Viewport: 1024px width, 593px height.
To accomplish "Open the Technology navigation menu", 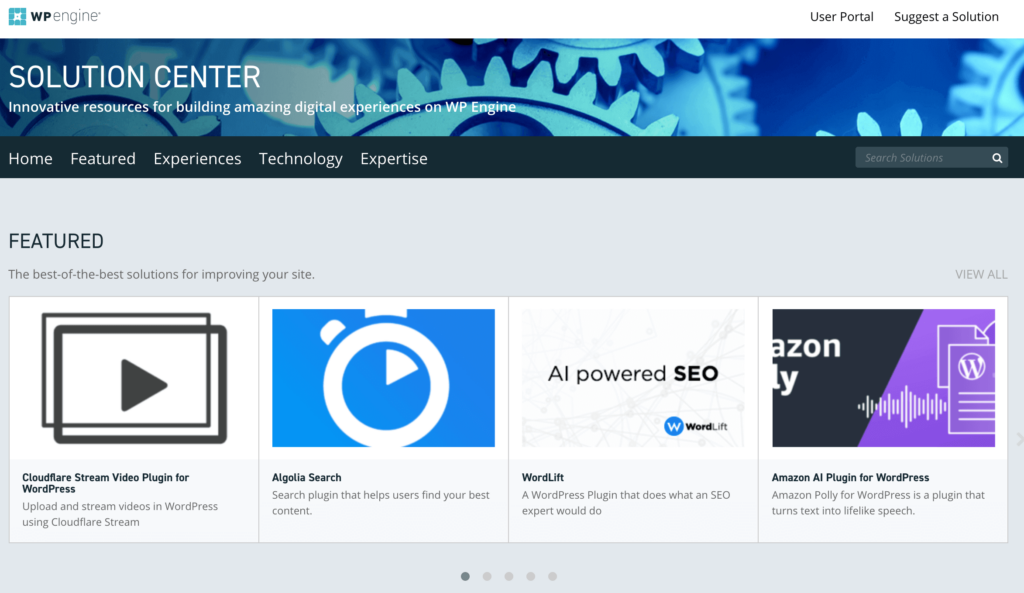I will point(300,158).
